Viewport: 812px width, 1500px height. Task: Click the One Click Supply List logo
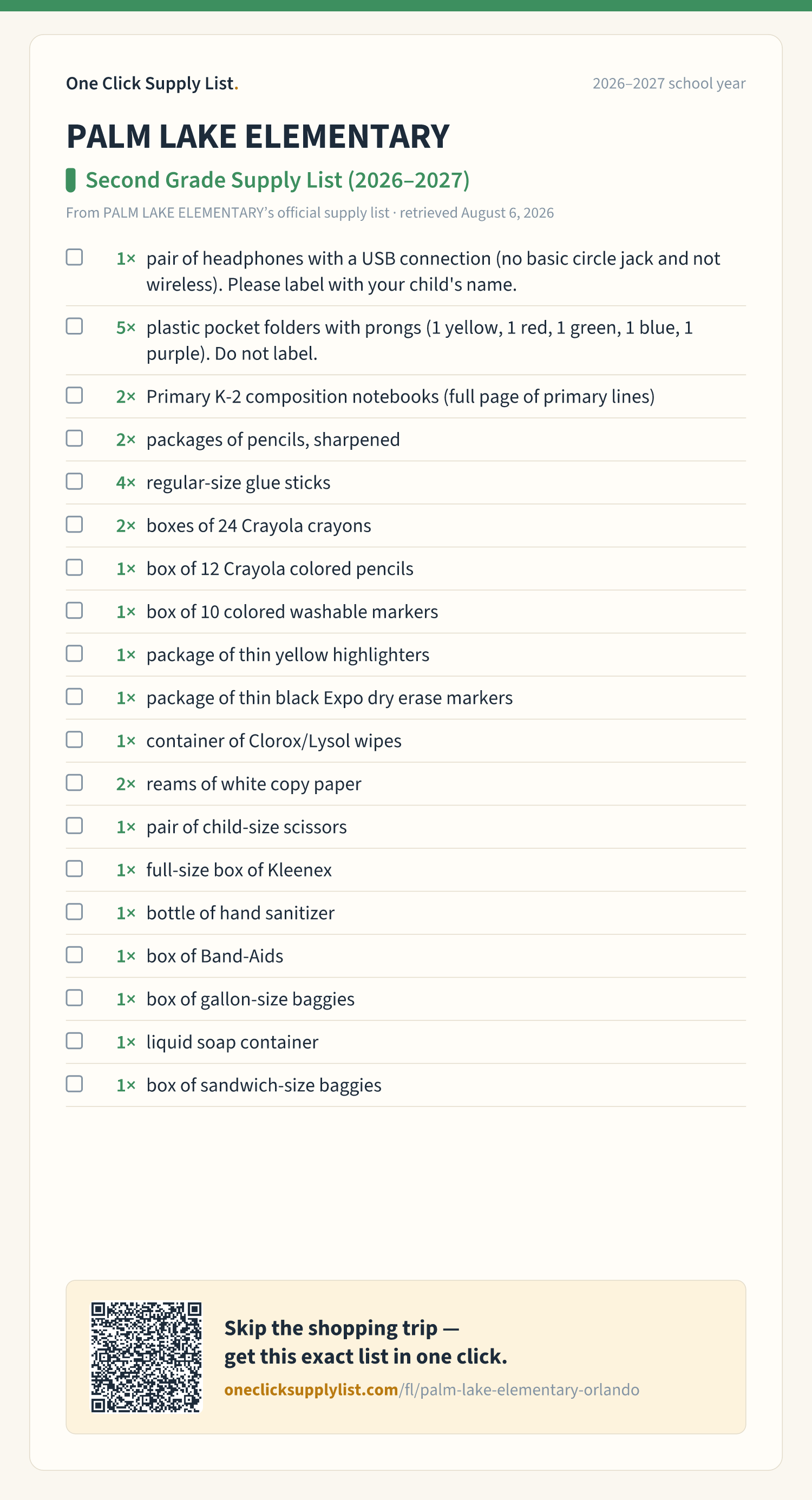(x=152, y=83)
